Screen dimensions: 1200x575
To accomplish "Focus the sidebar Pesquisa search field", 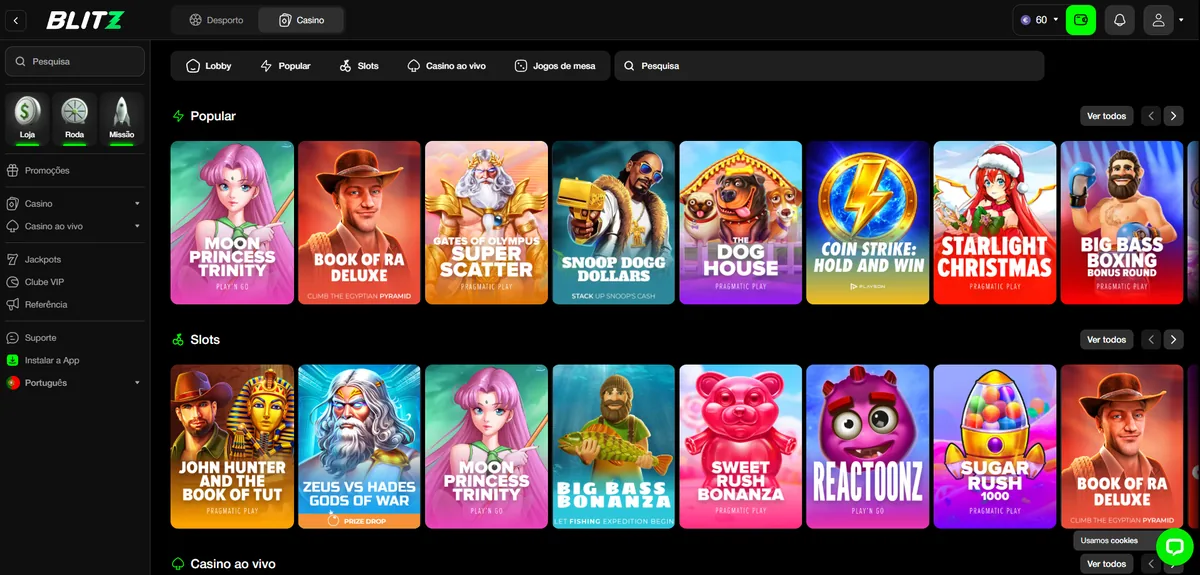I will click(75, 61).
